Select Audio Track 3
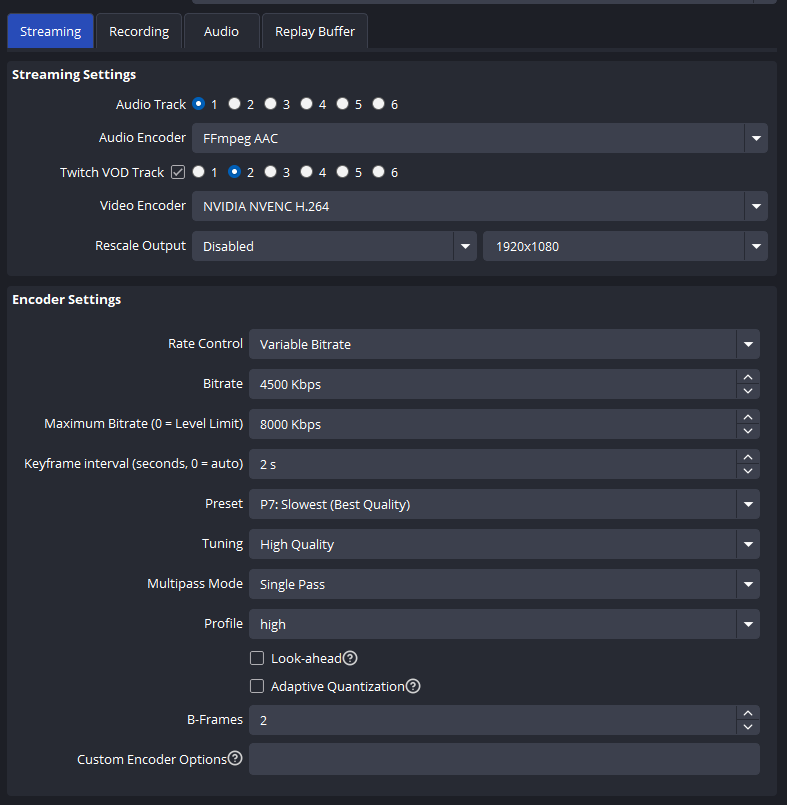This screenshot has height=805, width=787. 271,104
